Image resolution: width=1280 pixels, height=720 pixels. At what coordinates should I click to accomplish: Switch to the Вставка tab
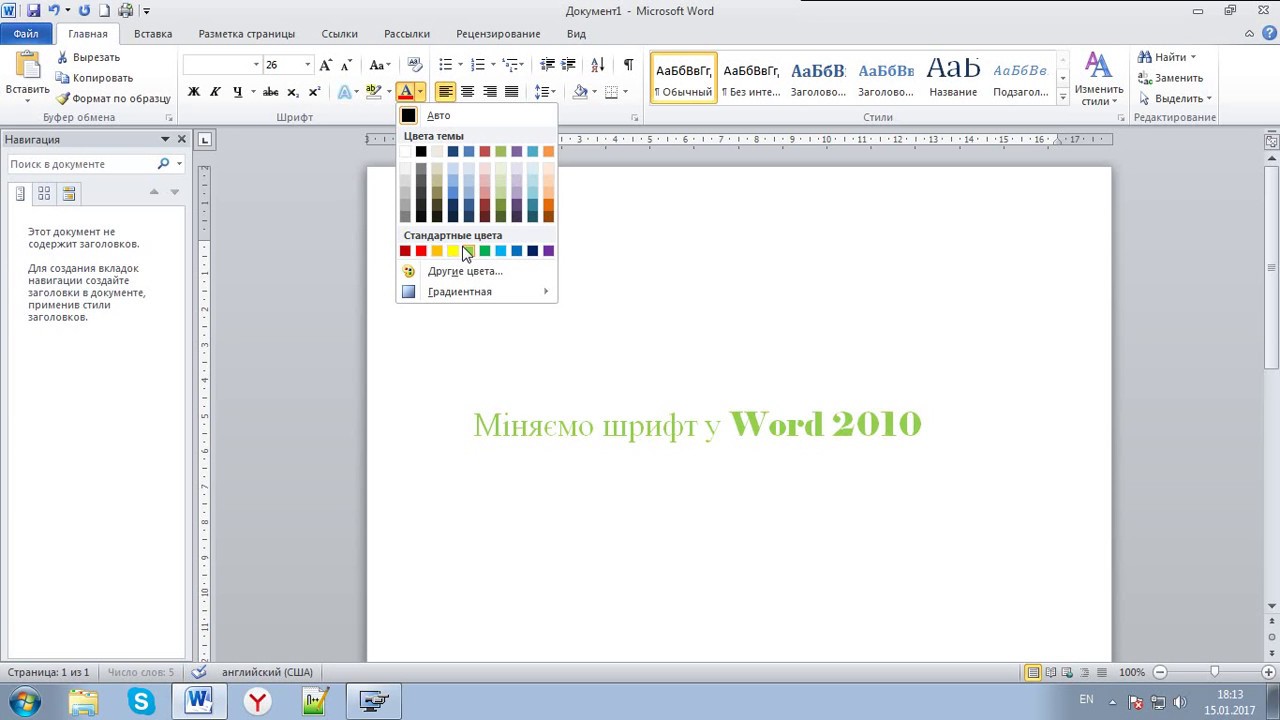click(x=153, y=34)
